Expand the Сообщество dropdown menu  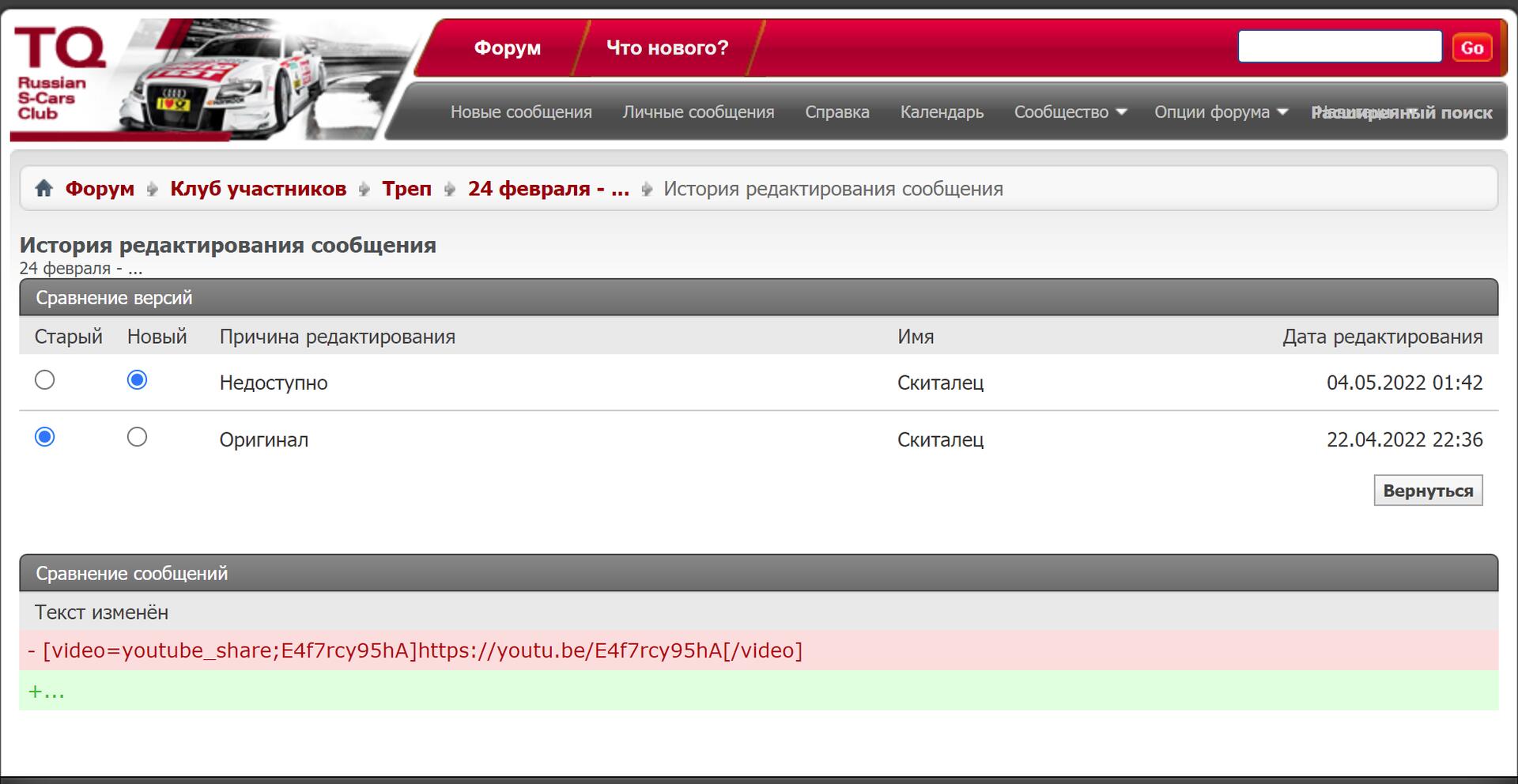coord(1070,112)
